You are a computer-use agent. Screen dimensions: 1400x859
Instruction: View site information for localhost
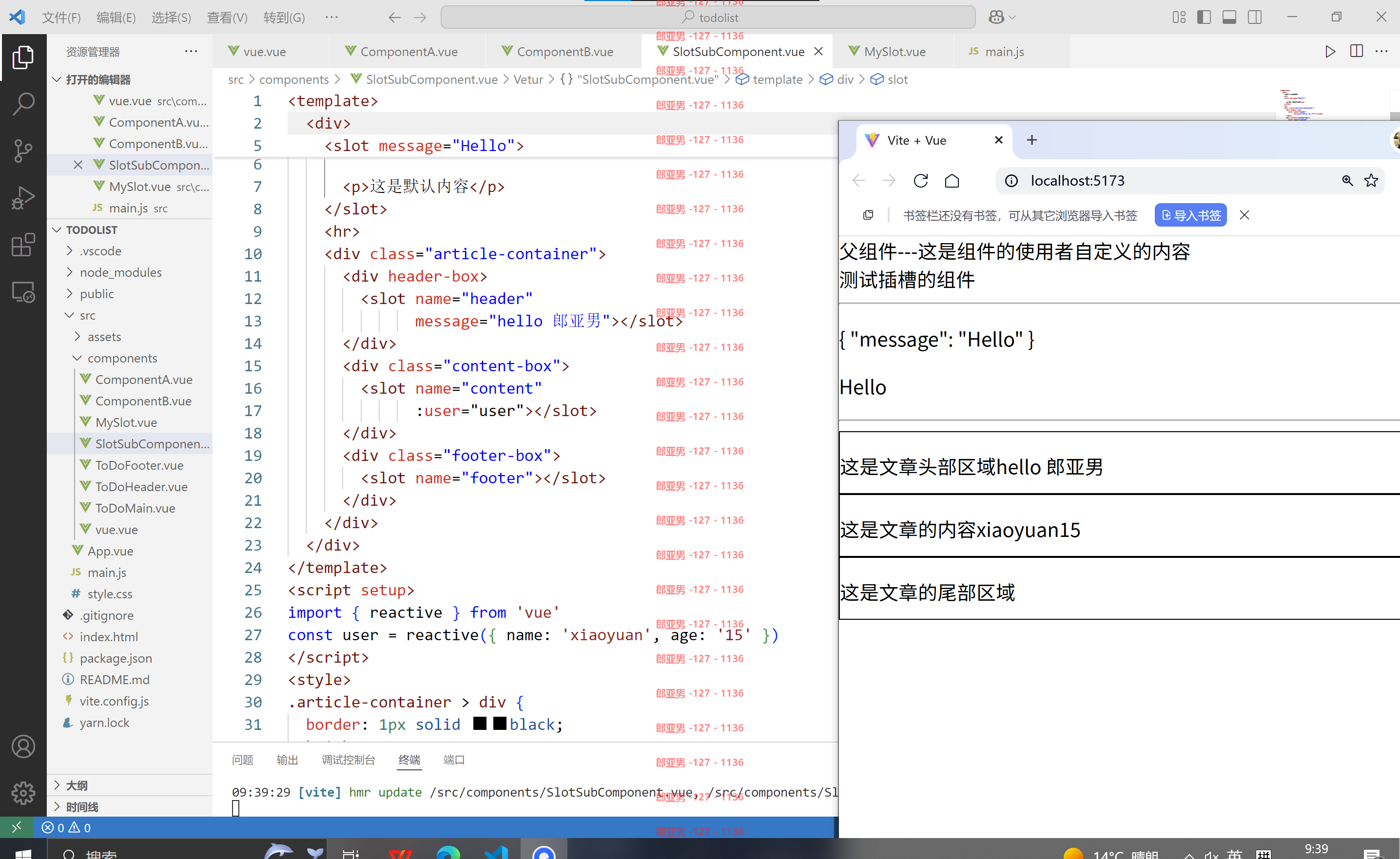(1011, 181)
